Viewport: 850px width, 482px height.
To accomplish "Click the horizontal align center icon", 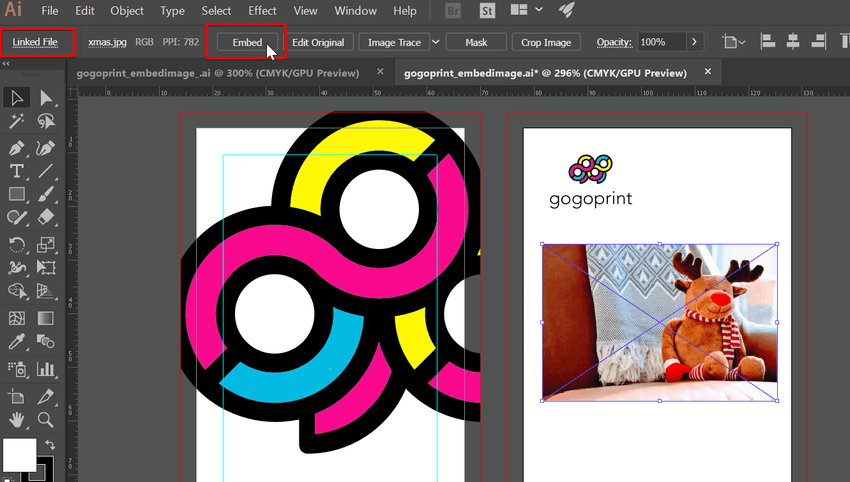I will point(794,42).
